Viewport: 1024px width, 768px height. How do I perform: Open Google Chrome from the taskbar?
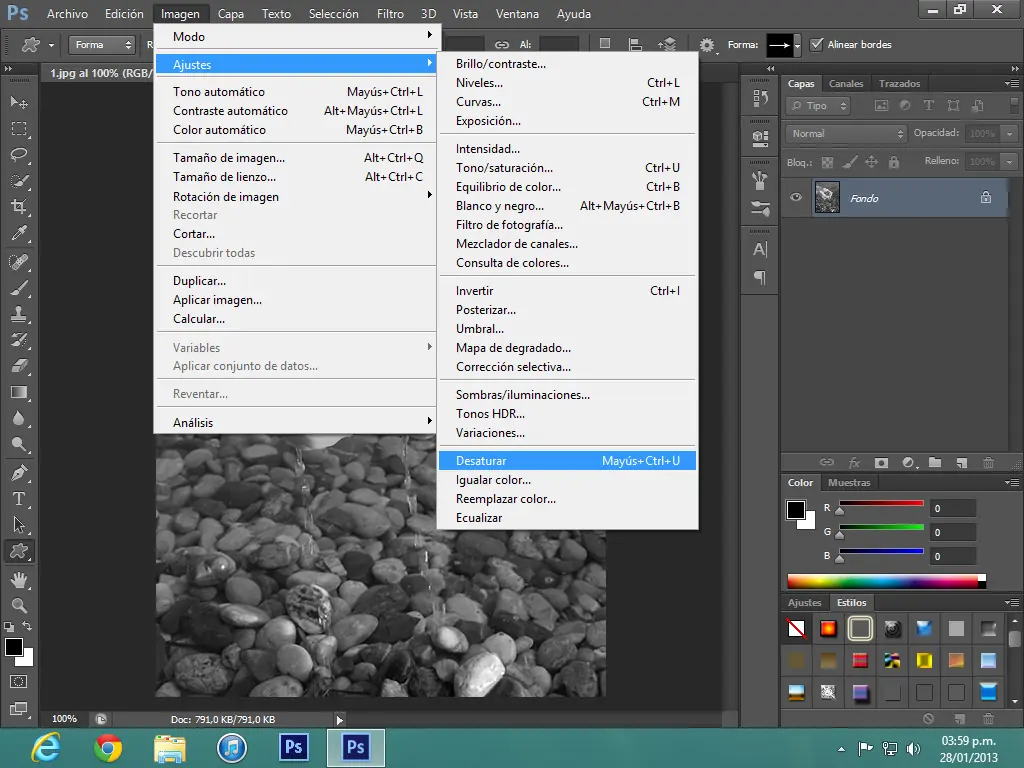(x=108, y=748)
